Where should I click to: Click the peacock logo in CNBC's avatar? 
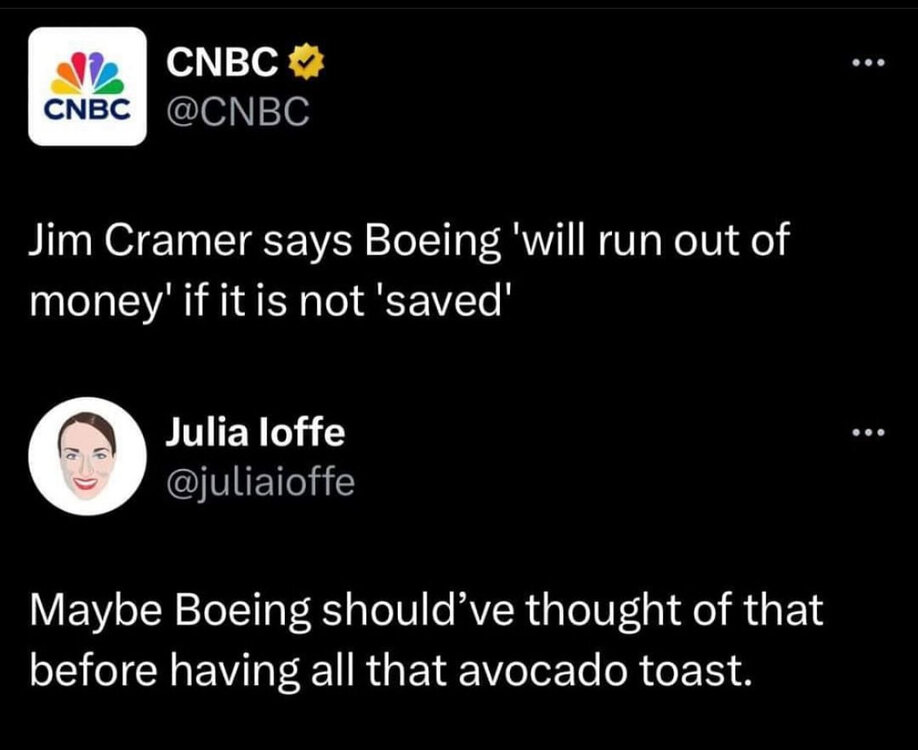(88, 71)
